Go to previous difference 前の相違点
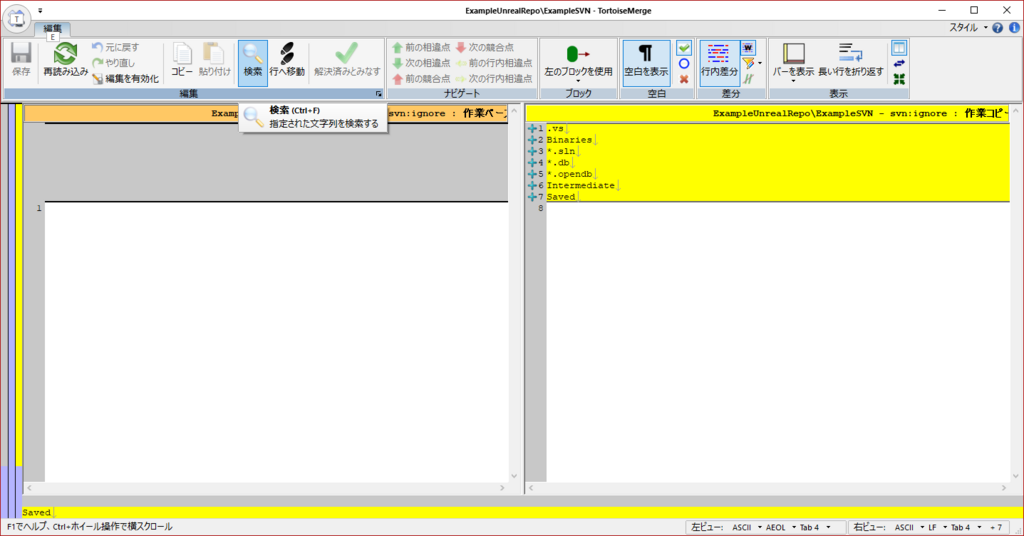1024x536 pixels. 421,47
